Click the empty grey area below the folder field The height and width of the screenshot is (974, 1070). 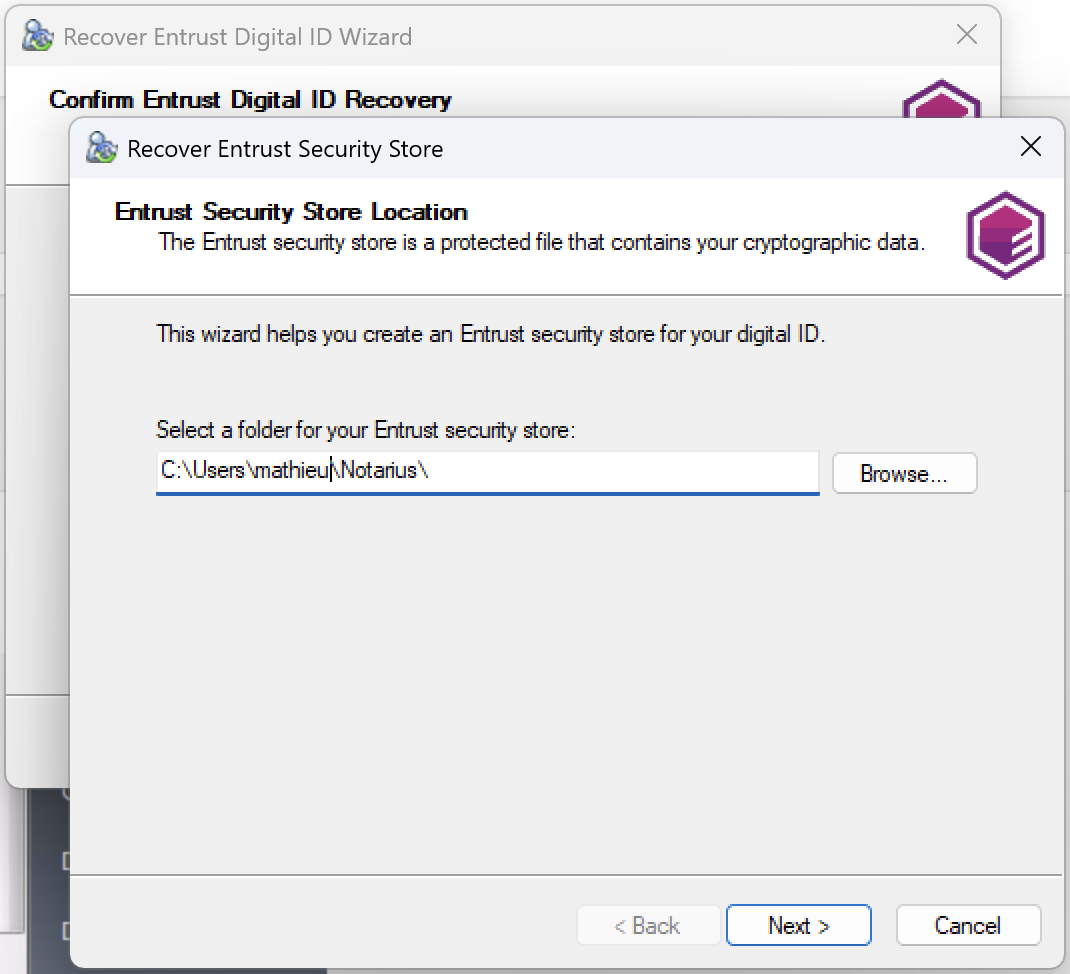pos(560,680)
